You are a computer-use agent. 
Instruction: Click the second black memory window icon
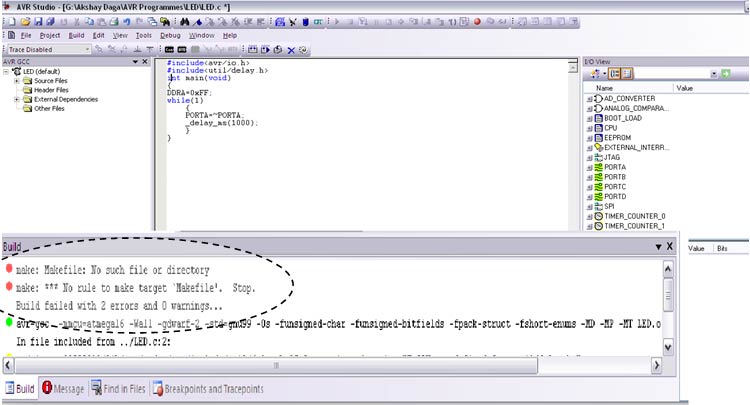pyautogui.click(x=182, y=50)
